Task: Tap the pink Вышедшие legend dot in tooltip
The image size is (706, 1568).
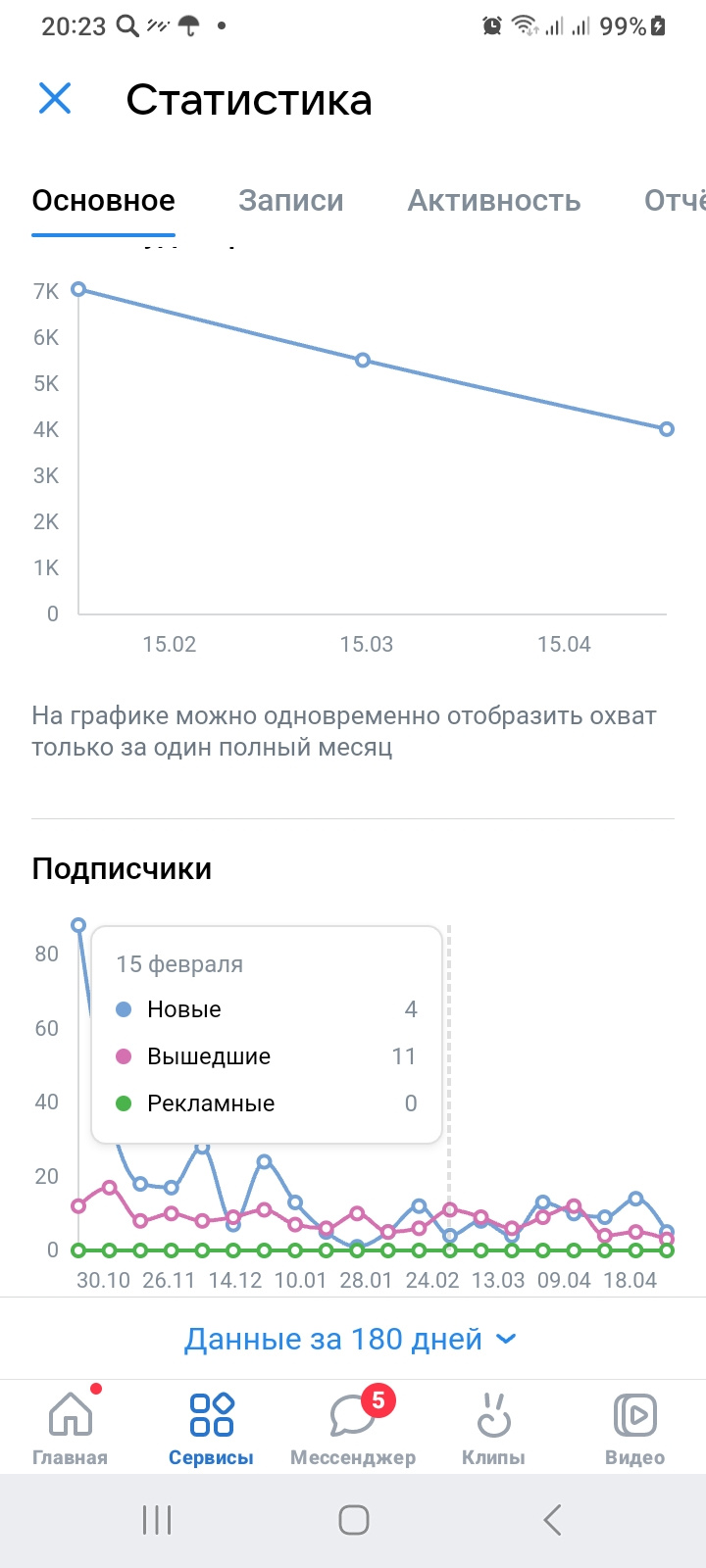Action: tap(124, 1056)
